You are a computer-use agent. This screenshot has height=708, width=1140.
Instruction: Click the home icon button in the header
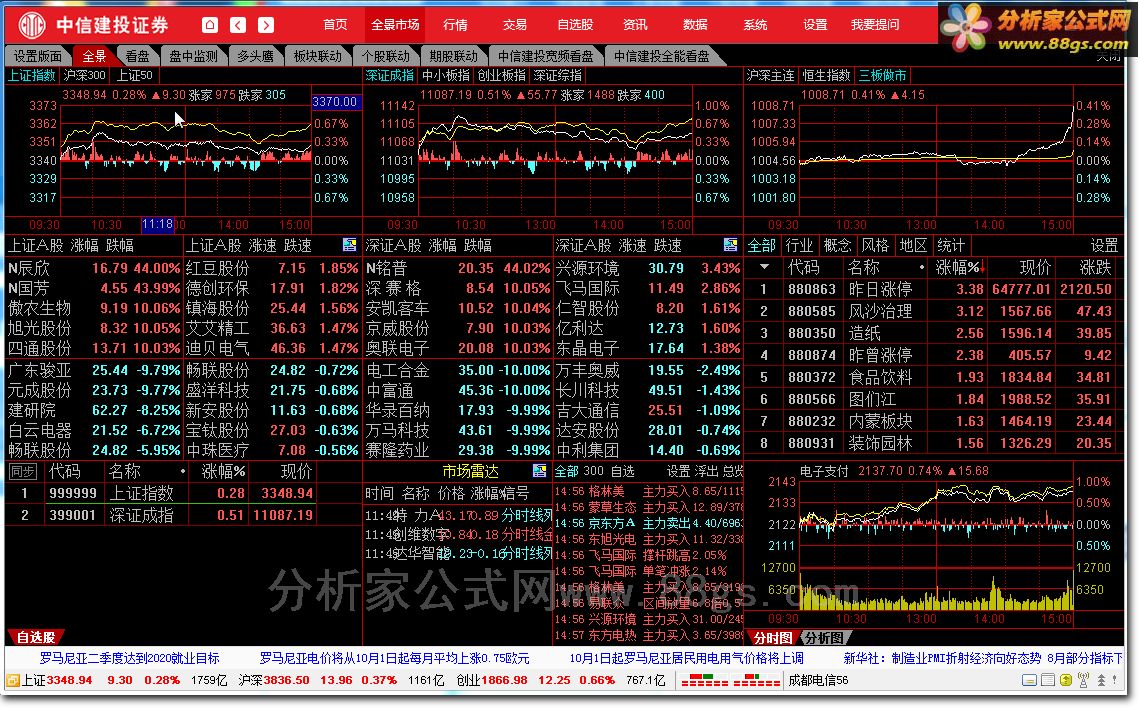[209, 25]
